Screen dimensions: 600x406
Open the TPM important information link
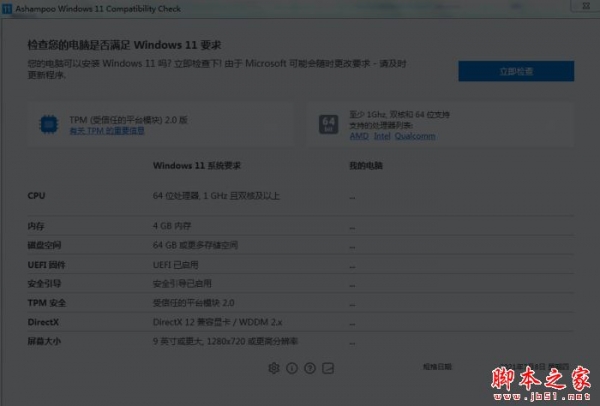click(107, 131)
